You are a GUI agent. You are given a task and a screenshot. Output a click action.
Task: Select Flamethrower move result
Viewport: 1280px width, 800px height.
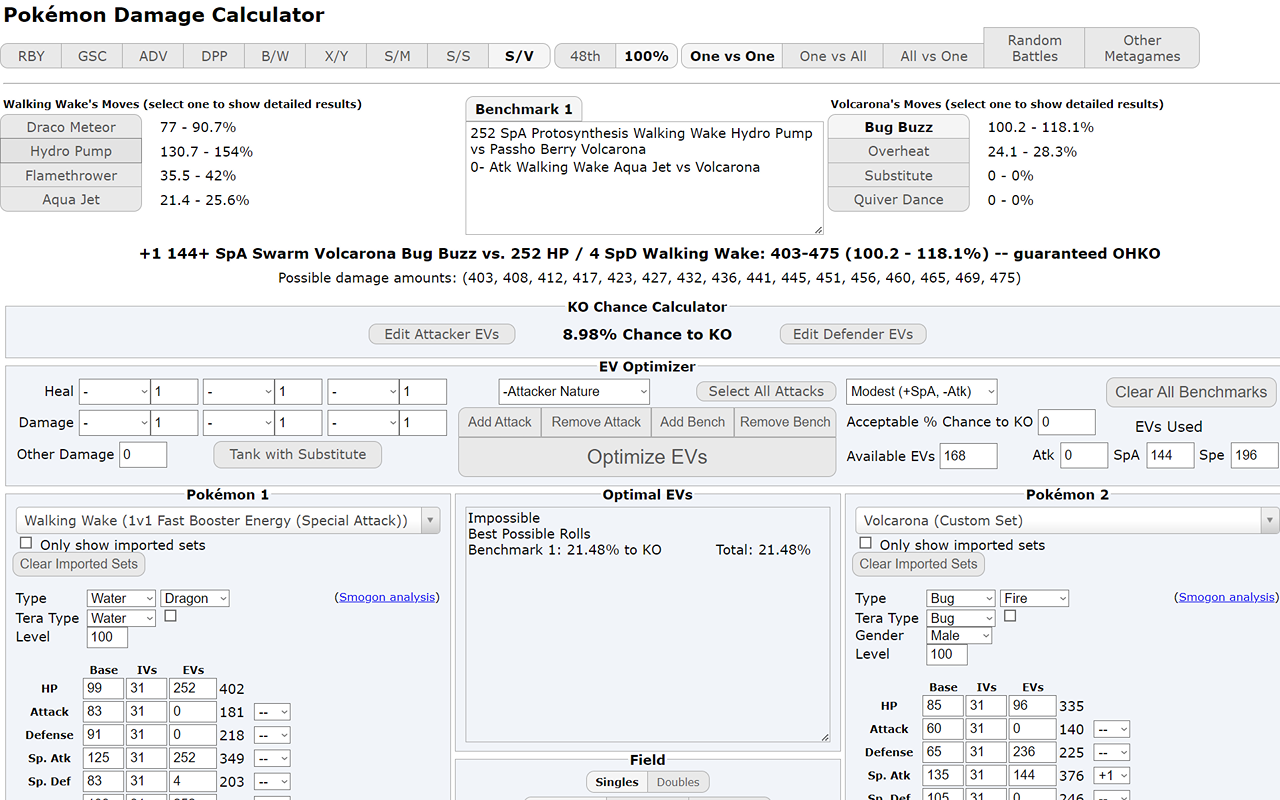pyautogui.click(x=71, y=175)
